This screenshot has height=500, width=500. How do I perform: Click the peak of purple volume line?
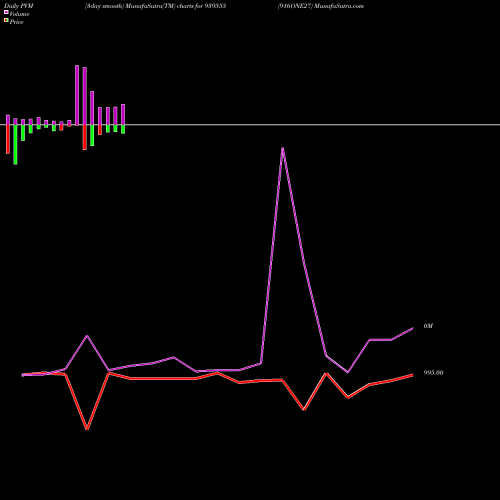pyautogui.click(x=283, y=148)
